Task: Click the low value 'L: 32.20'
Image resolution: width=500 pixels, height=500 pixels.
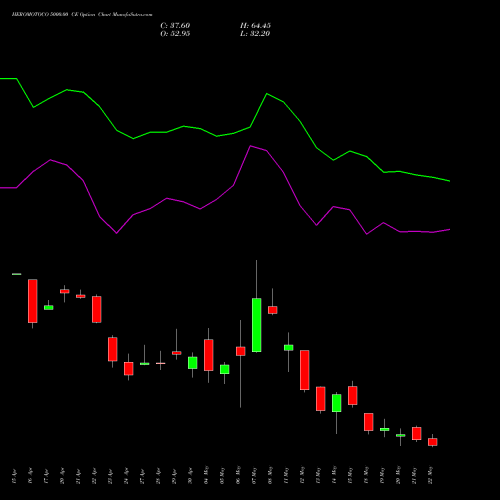Action: point(255,34)
